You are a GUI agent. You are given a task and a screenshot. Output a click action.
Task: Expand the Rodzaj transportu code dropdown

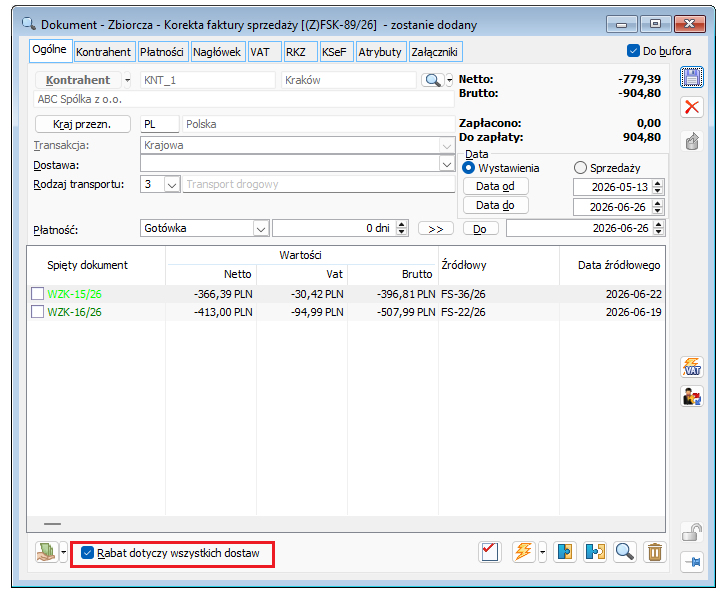[172, 185]
